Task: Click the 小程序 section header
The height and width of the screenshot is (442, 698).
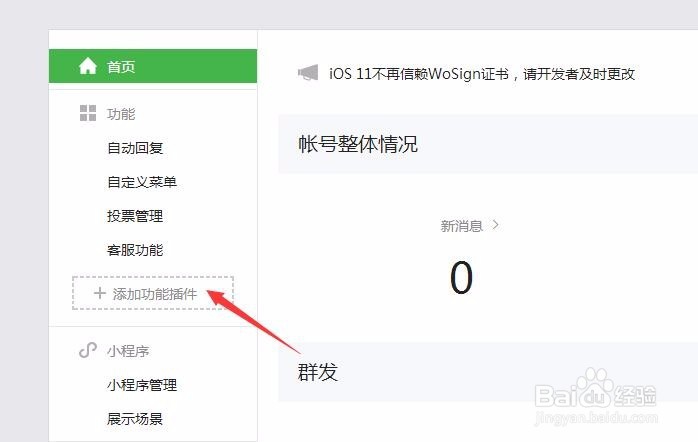Action: pos(128,351)
